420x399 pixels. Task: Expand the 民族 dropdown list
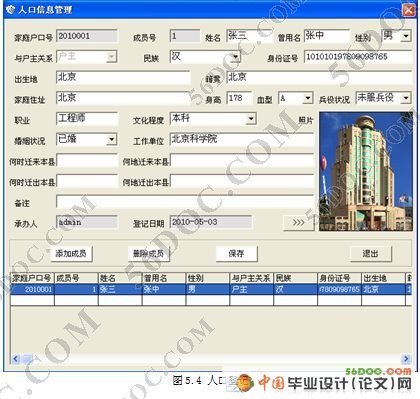(x=235, y=57)
